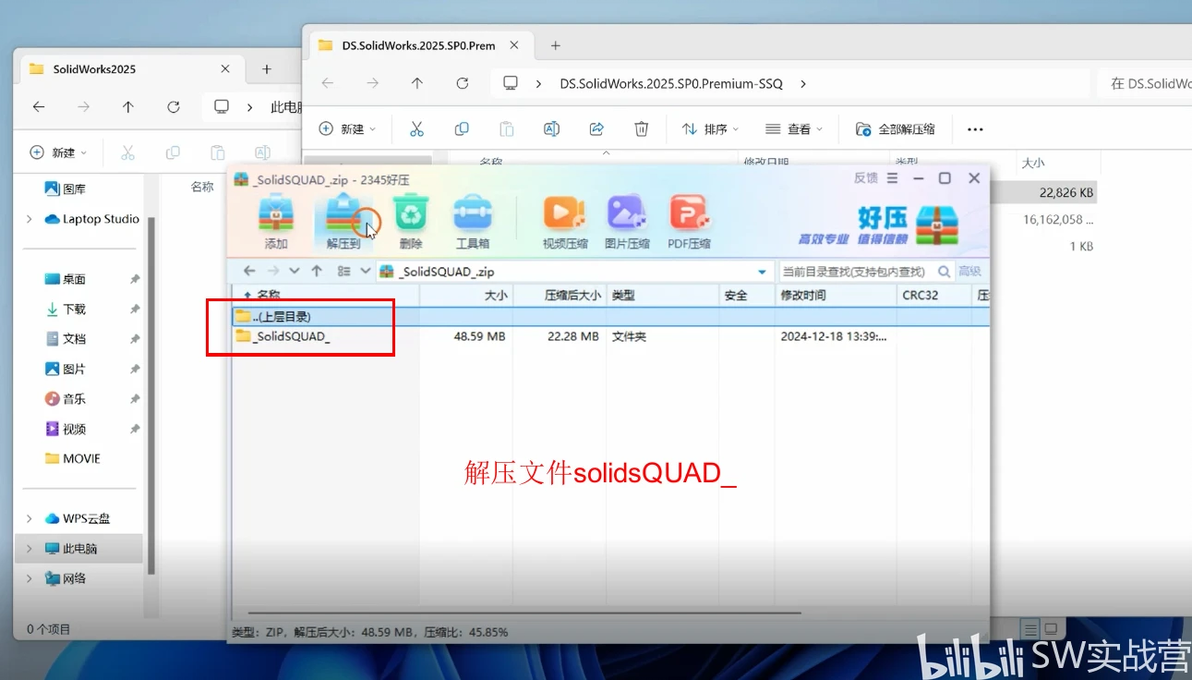The width and height of the screenshot is (1192, 680).
Task: Expand the chevron after DS.SolidWorks.2025.SP0.Premium-SSQ breadcrumb
Action: (804, 84)
